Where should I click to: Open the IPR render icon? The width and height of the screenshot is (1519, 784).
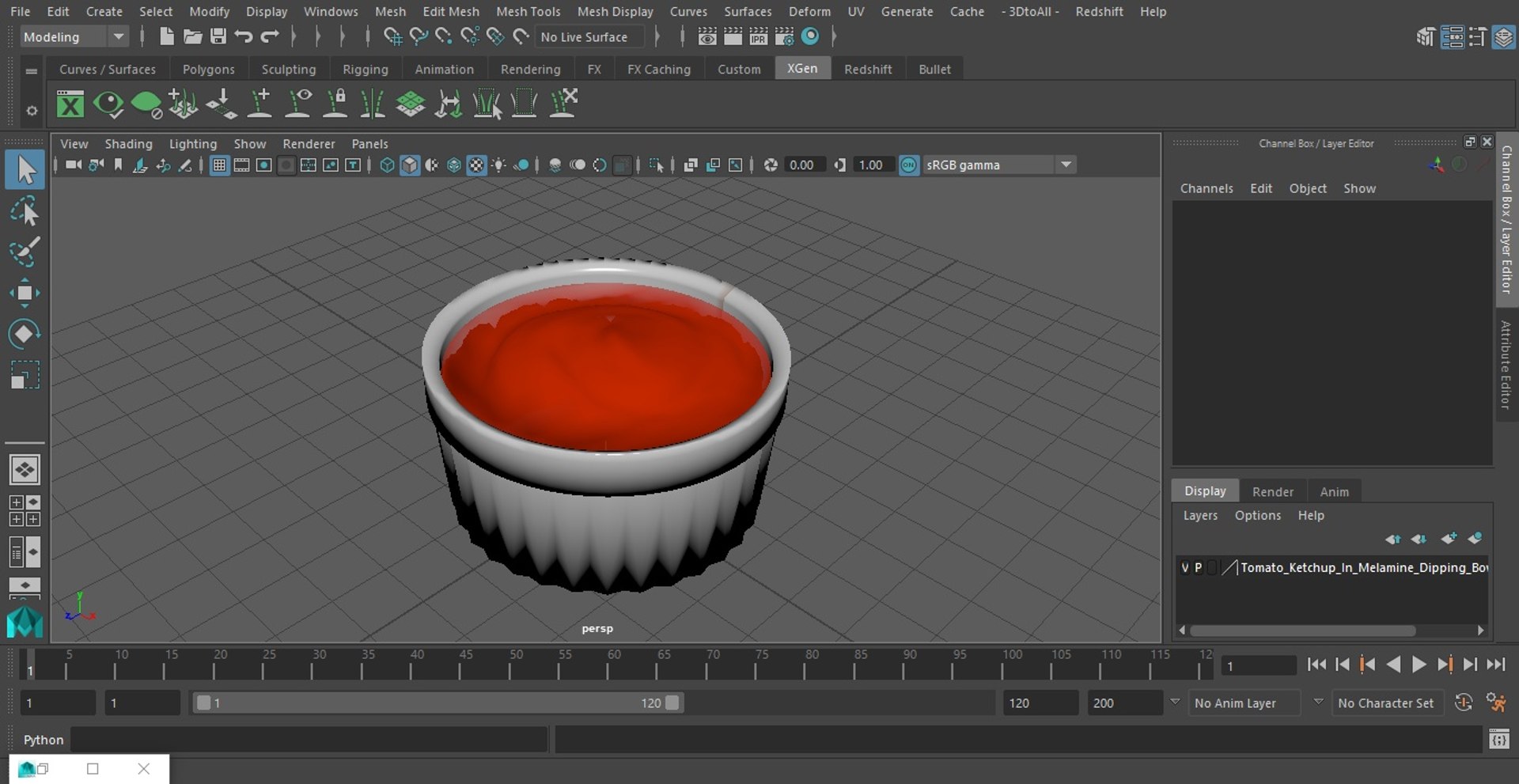coord(758,36)
